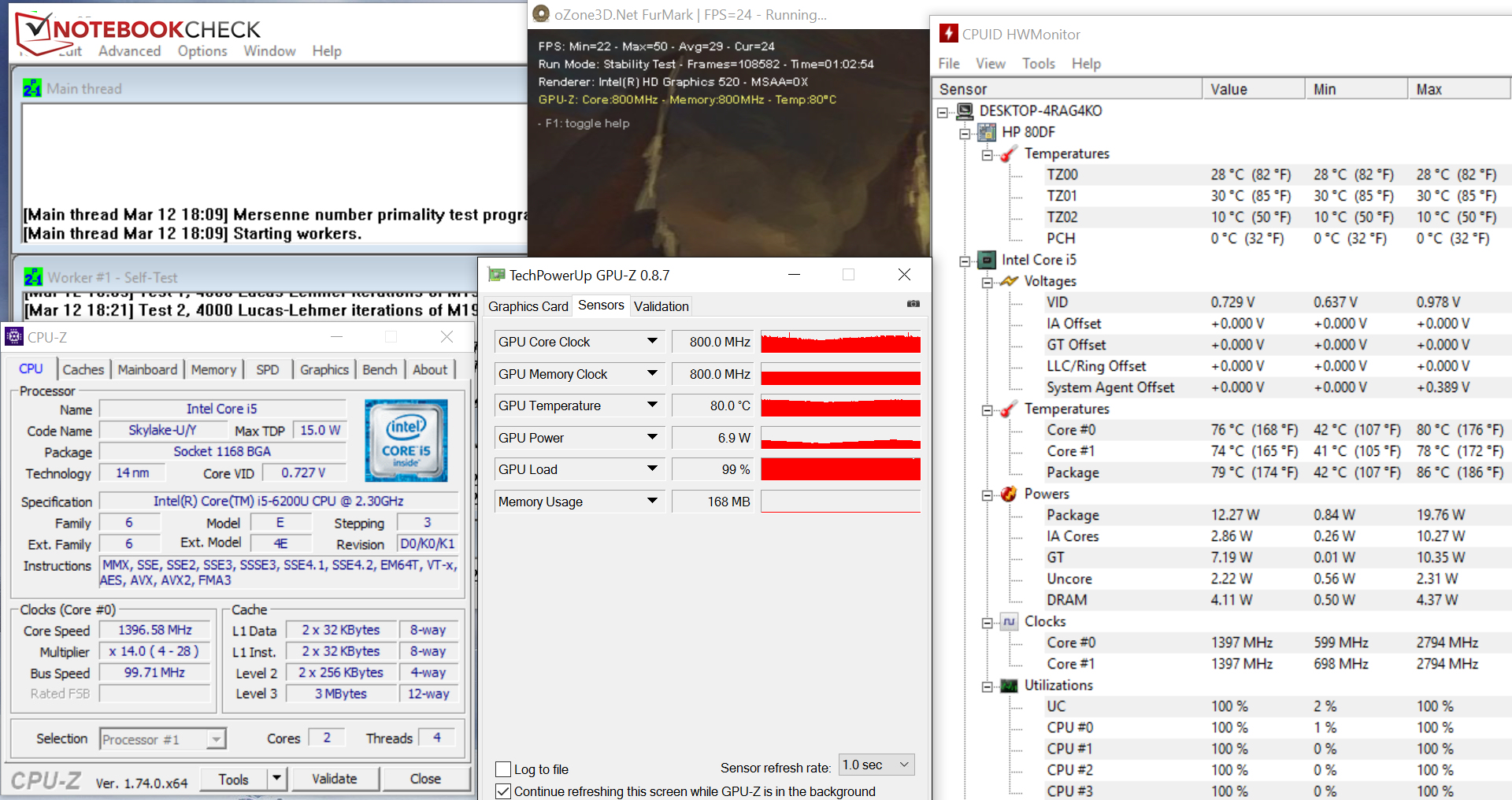Switch to the CPU-Z Graphics tab
1512x800 pixels.
coord(324,369)
